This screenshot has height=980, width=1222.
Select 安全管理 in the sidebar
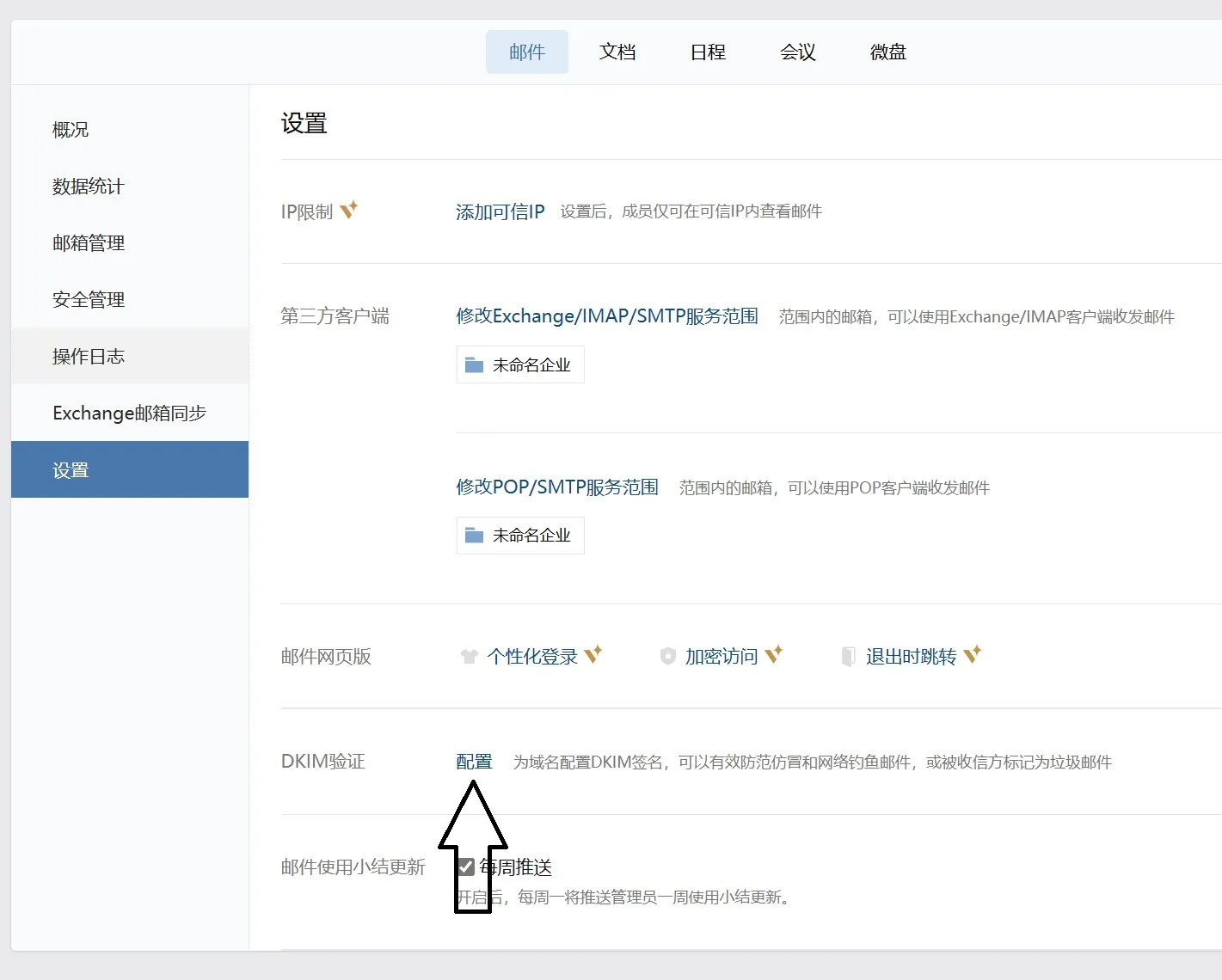(x=89, y=300)
